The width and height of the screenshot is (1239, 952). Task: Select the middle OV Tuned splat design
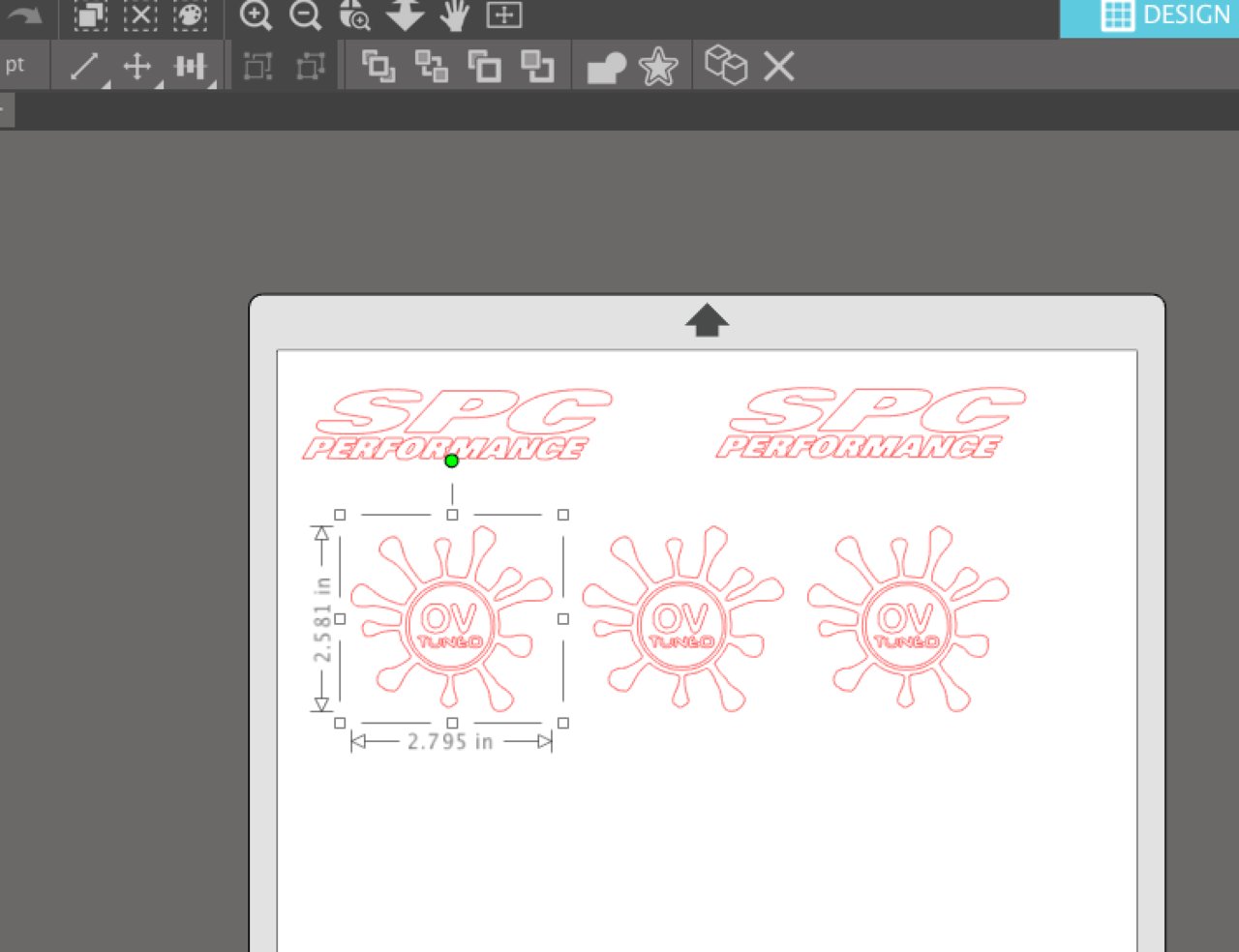click(x=682, y=619)
